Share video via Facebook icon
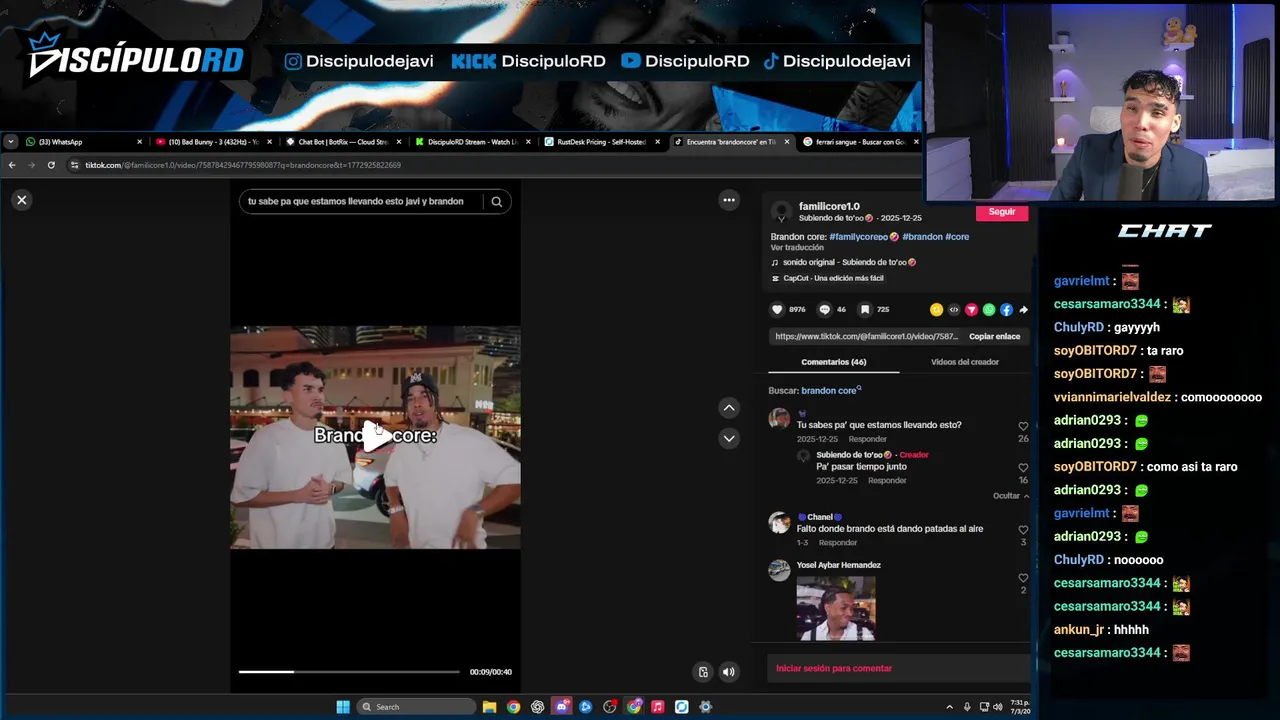Screen dimensions: 1280x720 pyautogui.click(x=1006, y=310)
